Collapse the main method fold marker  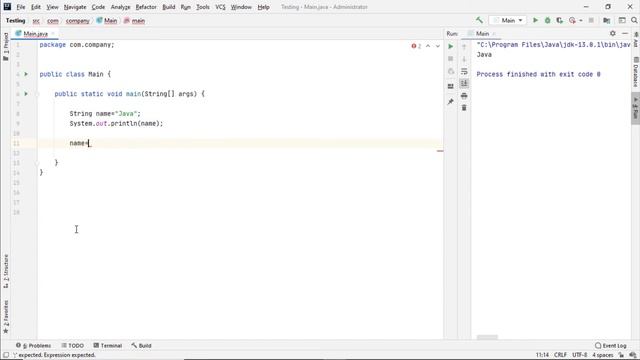click(x=37, y=94)
